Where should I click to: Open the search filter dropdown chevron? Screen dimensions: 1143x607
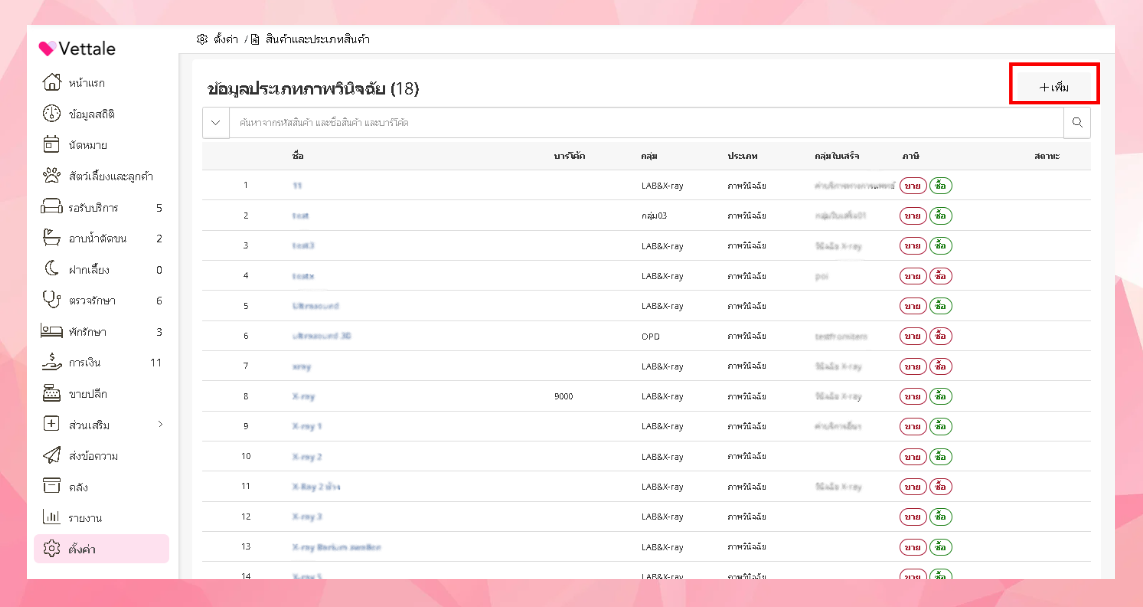tap(216, 122)
